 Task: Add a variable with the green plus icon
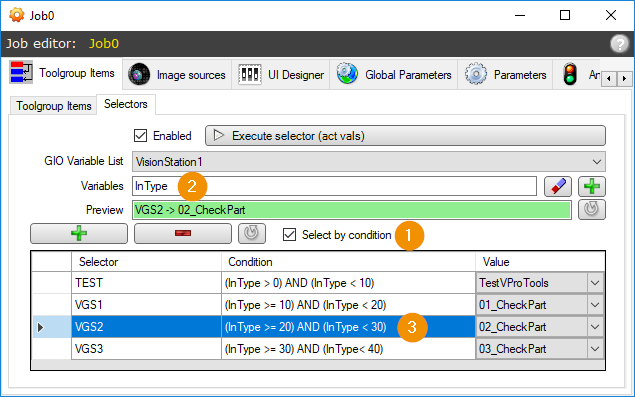(x=592, y=186)
